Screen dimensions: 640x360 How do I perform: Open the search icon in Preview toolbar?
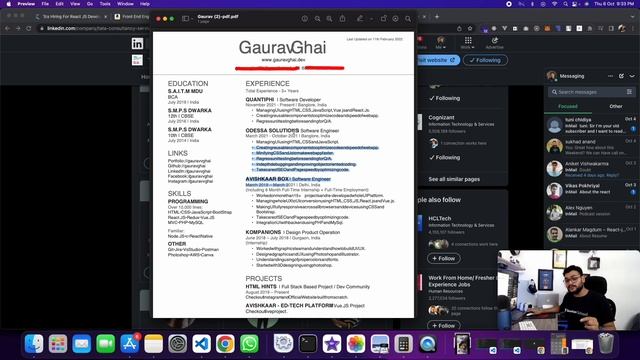pos(408,19)
